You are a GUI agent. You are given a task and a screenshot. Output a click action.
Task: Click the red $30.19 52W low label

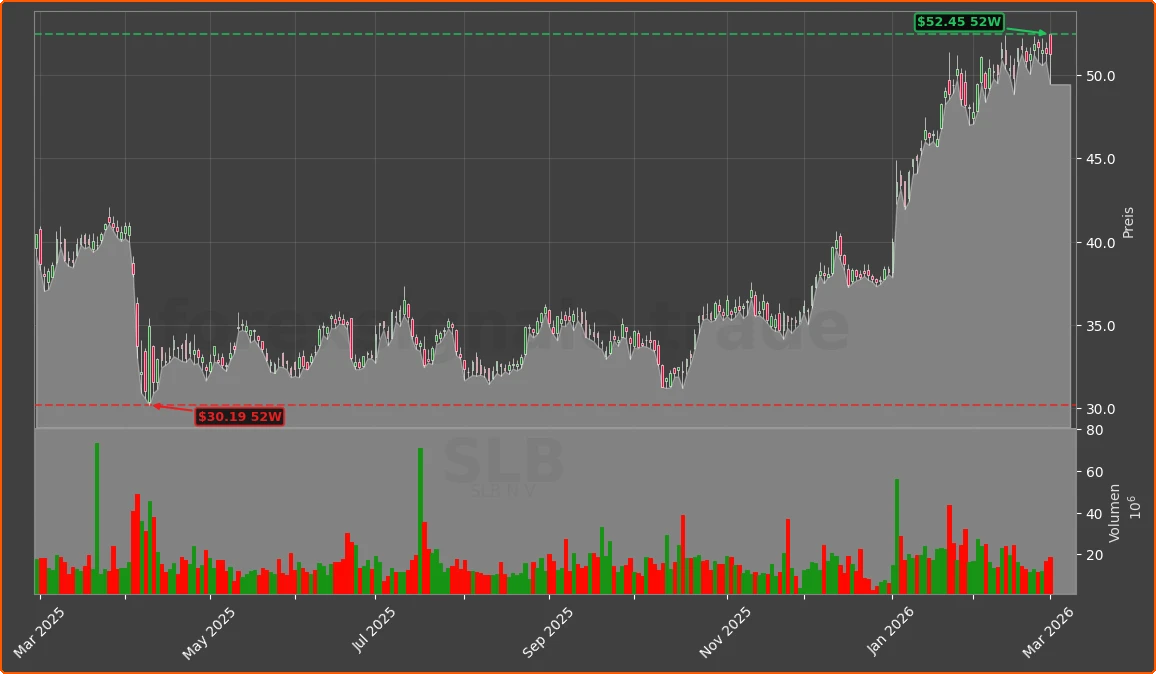[x=240, y=418]
